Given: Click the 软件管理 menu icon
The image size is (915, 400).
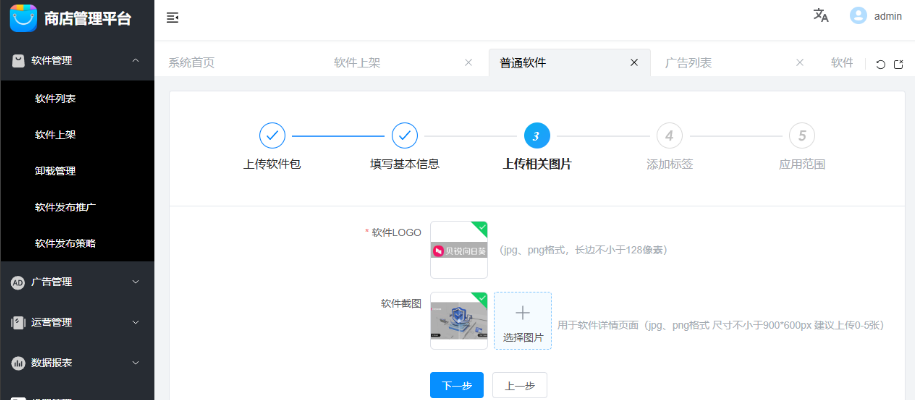Looking at the screenshot, I should pos(18,60).
